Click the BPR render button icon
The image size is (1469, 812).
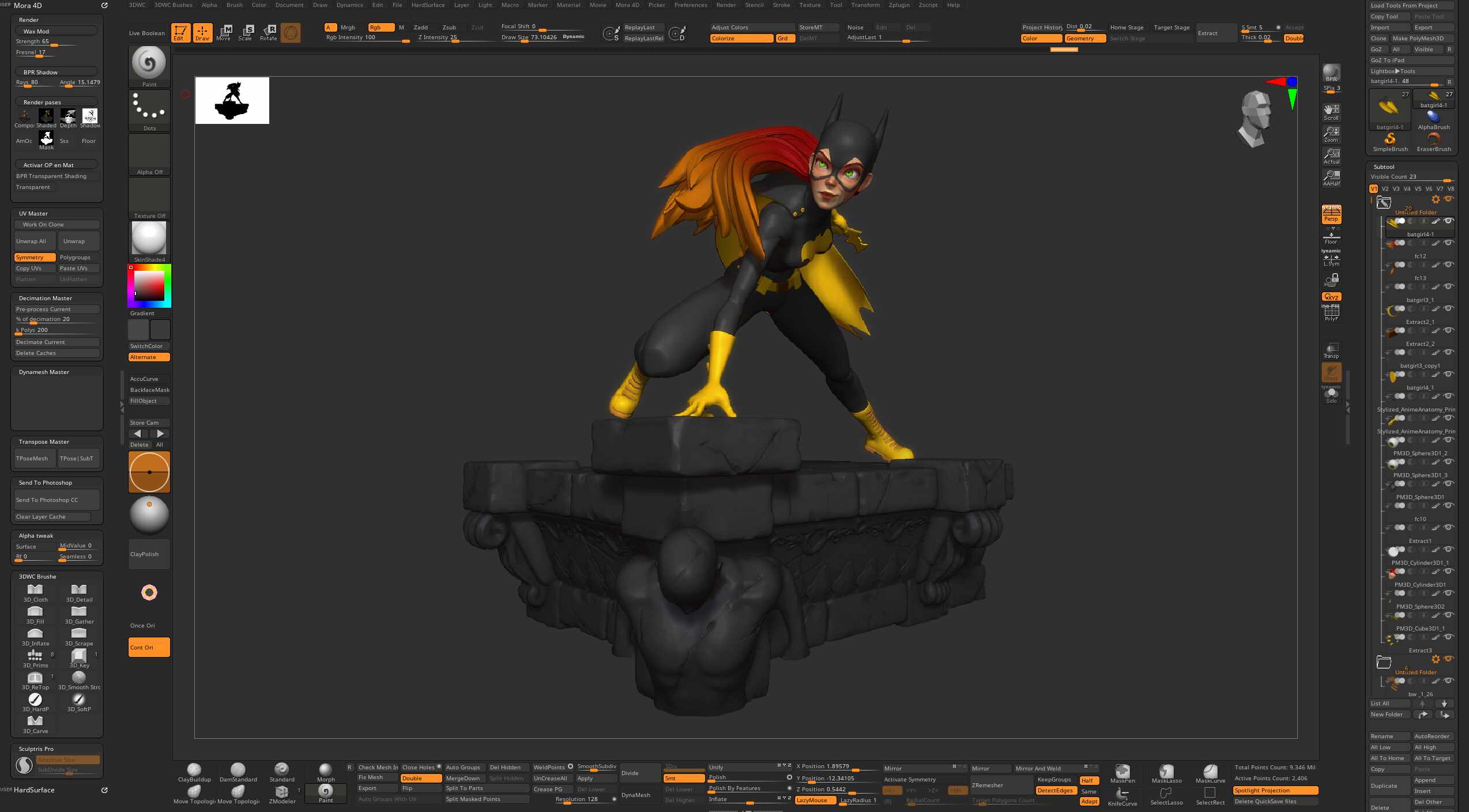tap(1331, 73)
